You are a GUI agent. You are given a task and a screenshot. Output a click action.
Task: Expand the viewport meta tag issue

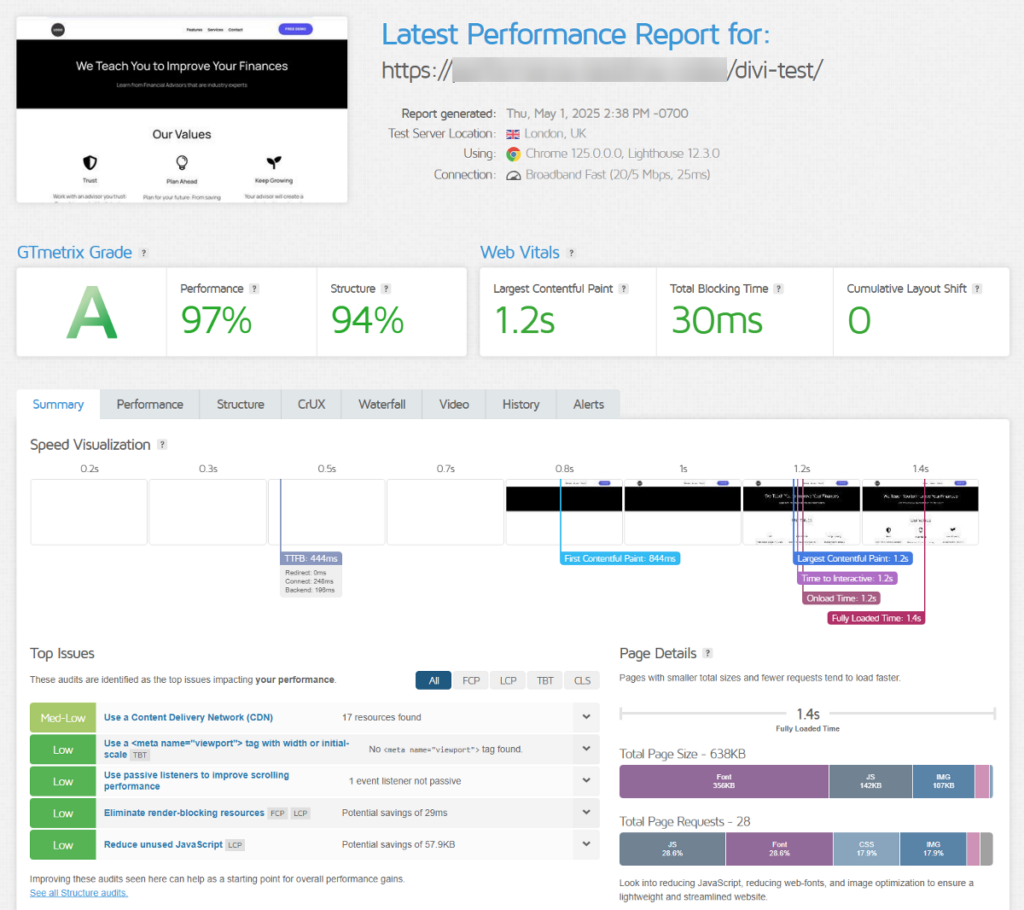586,748
